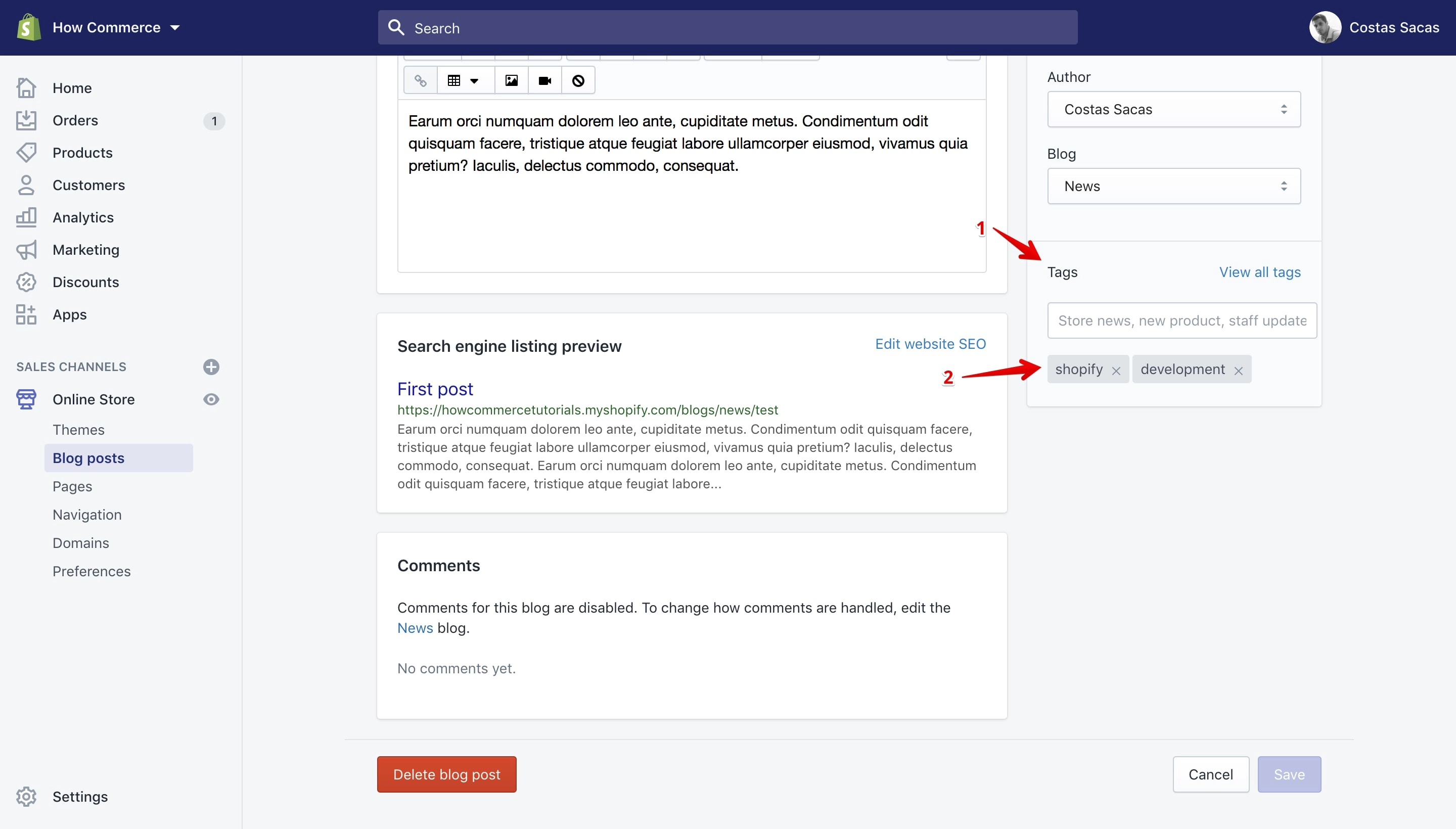Click the Shopify logo icon
Image resolution: width=1456 pixels, height=829 pixels.
click(28, 27)
